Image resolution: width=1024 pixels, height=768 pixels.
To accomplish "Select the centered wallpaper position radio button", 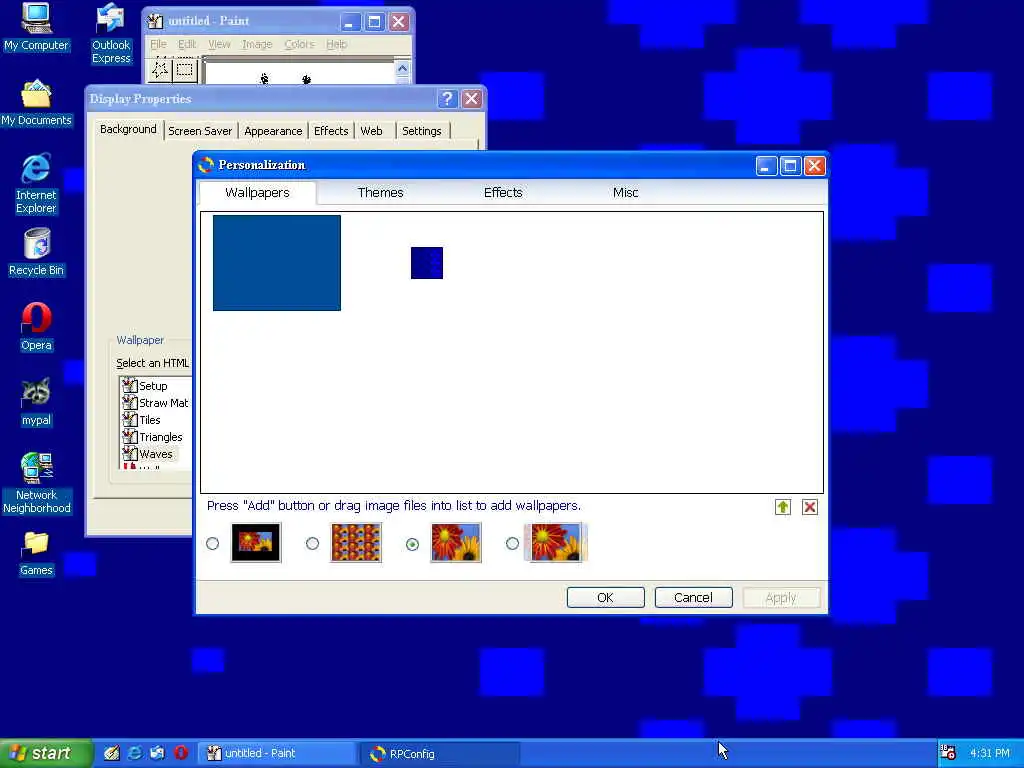I will click(x=212, y=543).
